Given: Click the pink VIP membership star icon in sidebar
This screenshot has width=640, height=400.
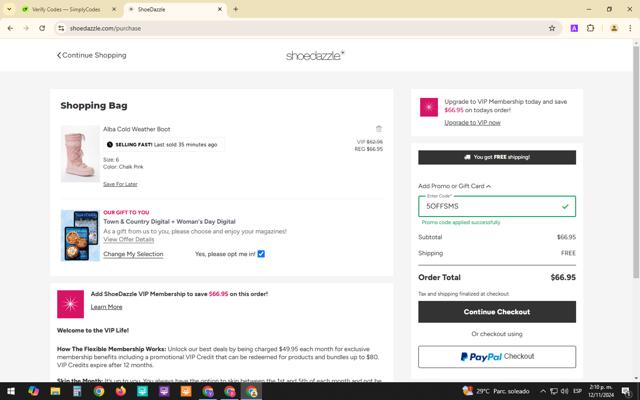Looking at the screenshot, I should point(429,107).
